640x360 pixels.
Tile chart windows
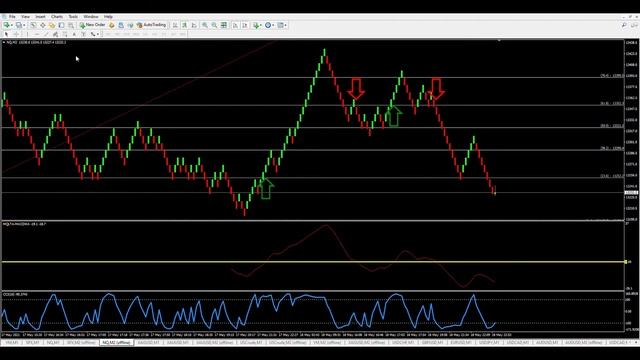point(224,25)
